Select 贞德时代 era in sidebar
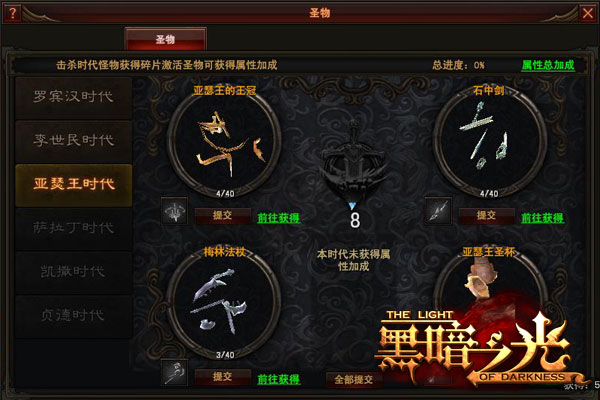The height and width of the screenshot is (400, 600). 73,316
